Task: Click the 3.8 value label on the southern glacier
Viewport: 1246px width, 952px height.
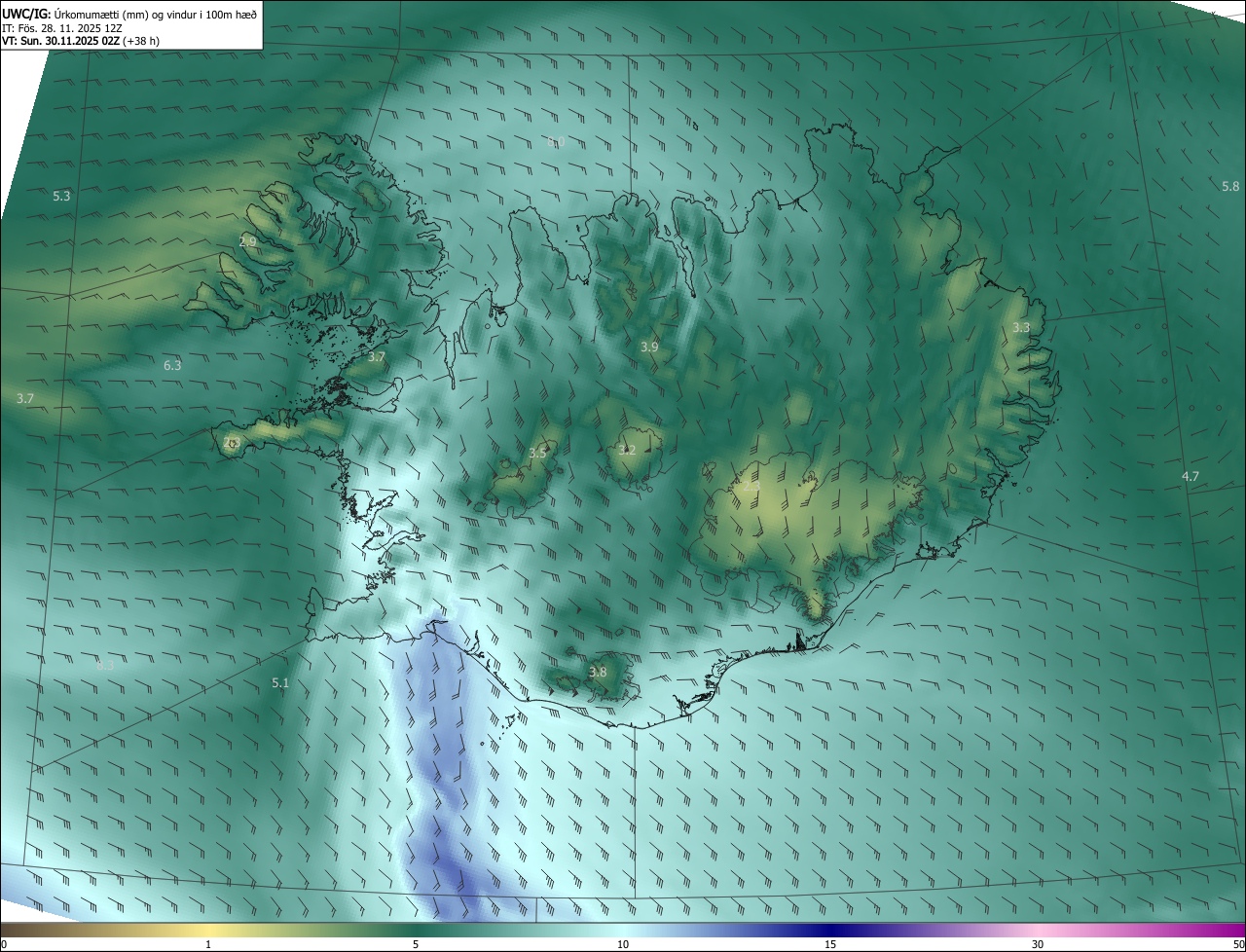Action: tap(598, 672)
